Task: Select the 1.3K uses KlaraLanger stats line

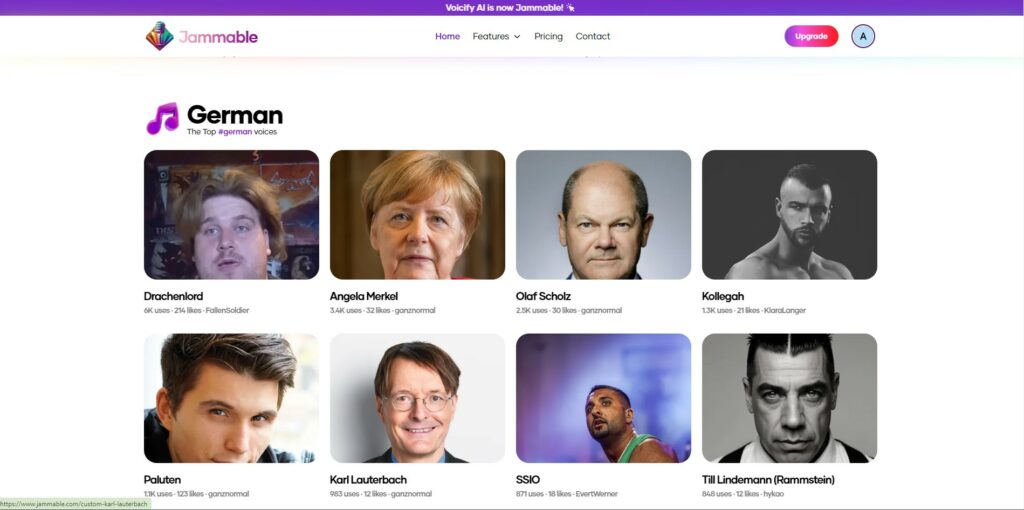Action: (x=754, y=310)
